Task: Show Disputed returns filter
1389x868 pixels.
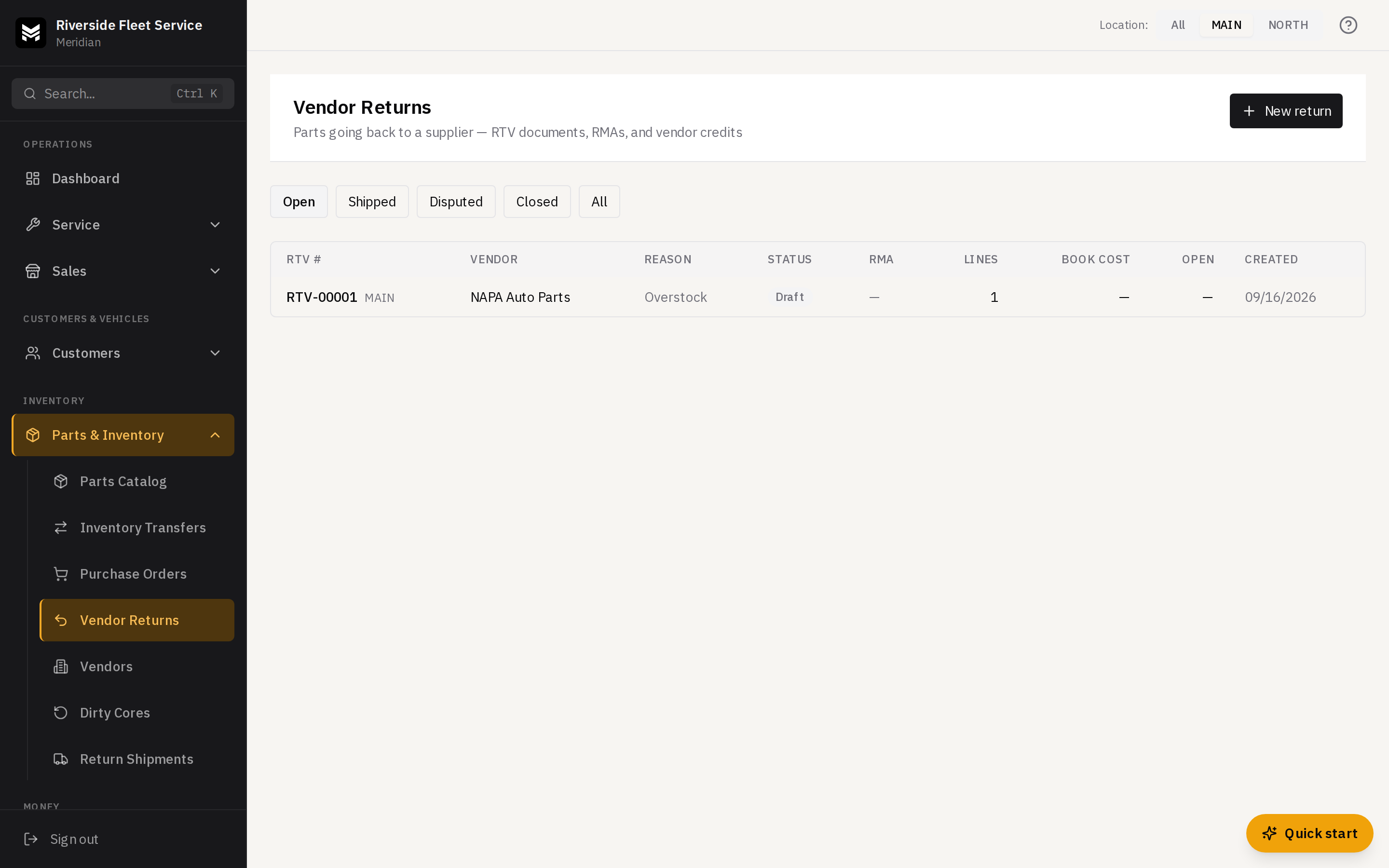Action: (456, 202)
